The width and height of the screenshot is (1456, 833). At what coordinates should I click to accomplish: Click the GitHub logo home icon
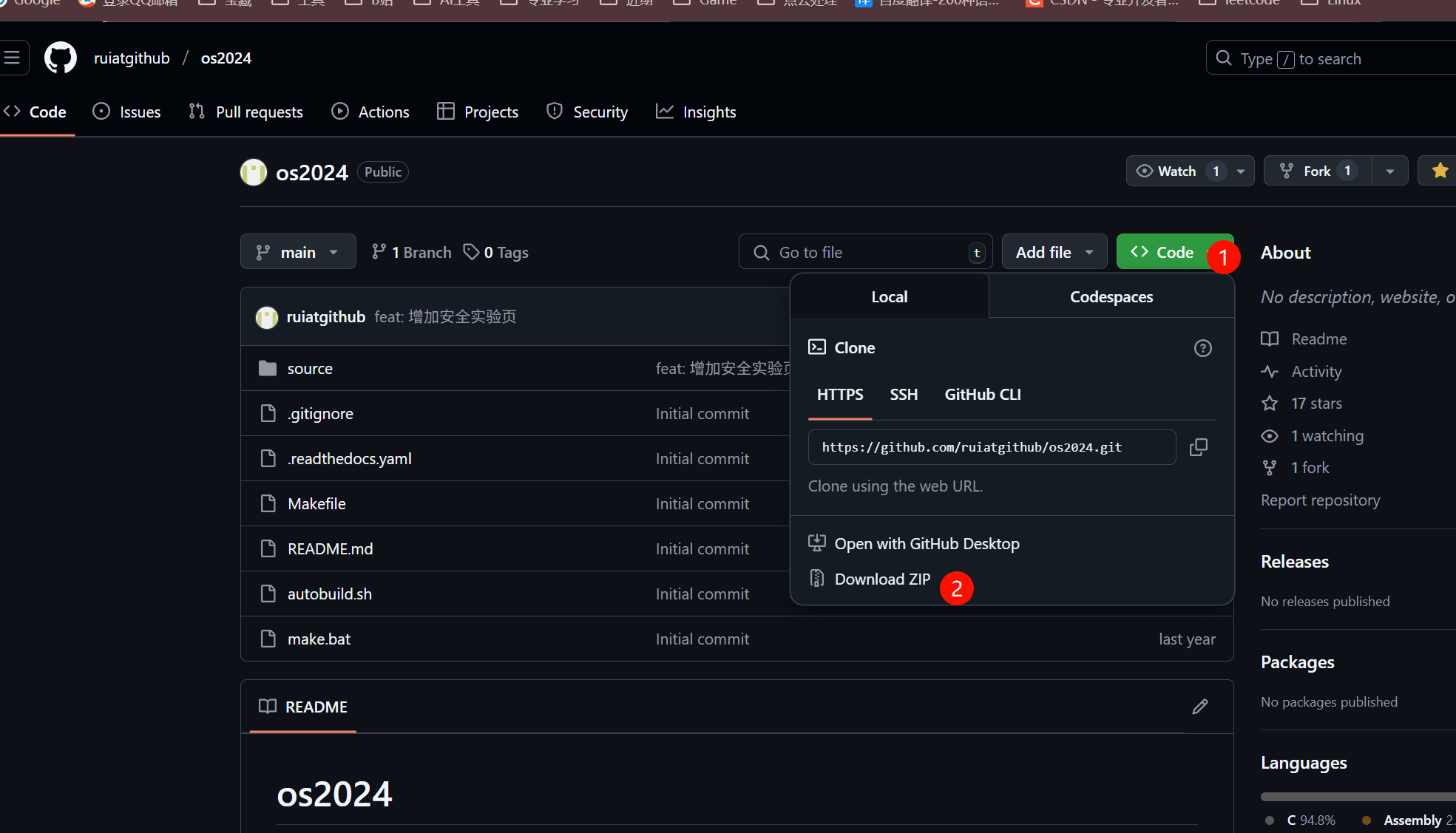tap(61, 58)
